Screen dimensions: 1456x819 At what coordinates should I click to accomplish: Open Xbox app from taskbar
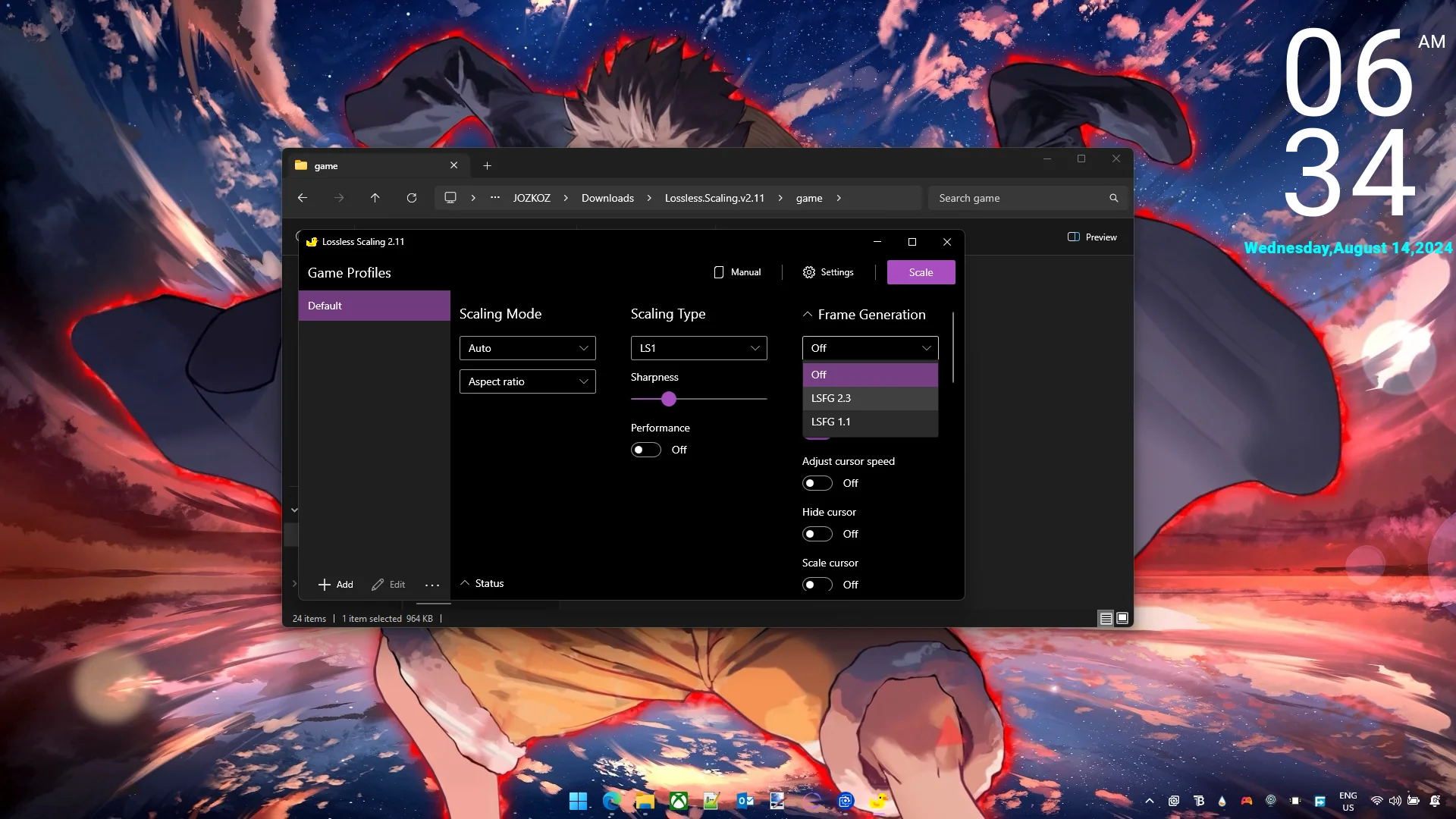[678, 801]
